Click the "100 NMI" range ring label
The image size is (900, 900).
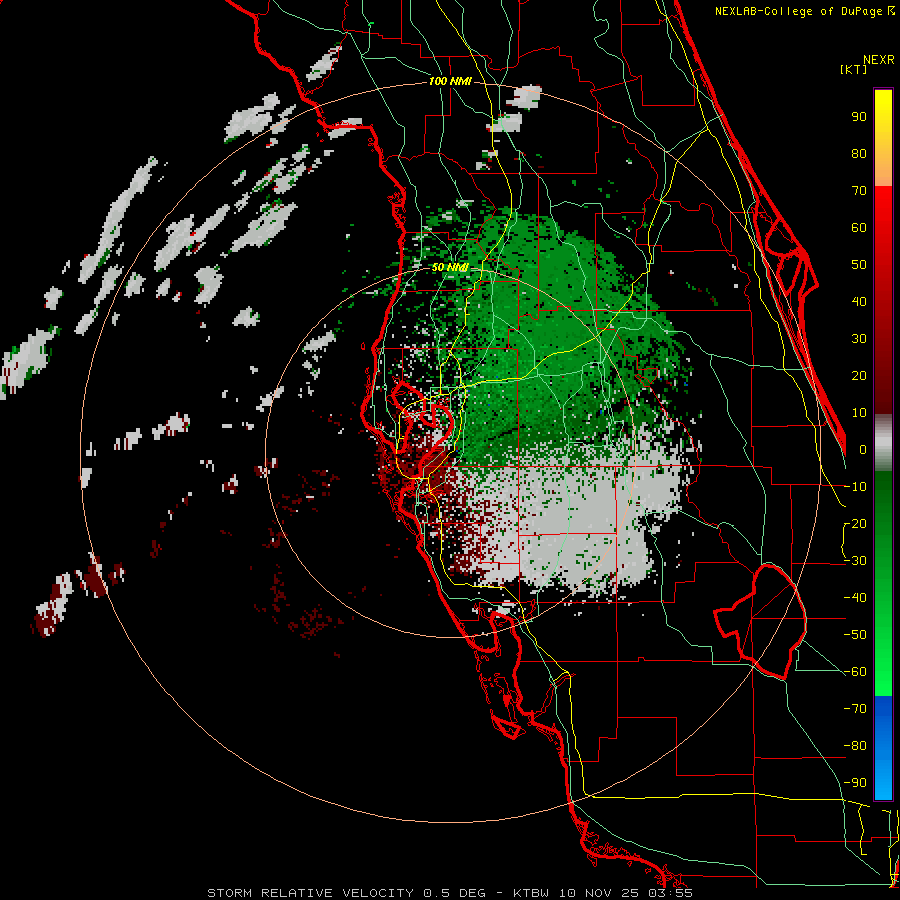coord(450,82)
